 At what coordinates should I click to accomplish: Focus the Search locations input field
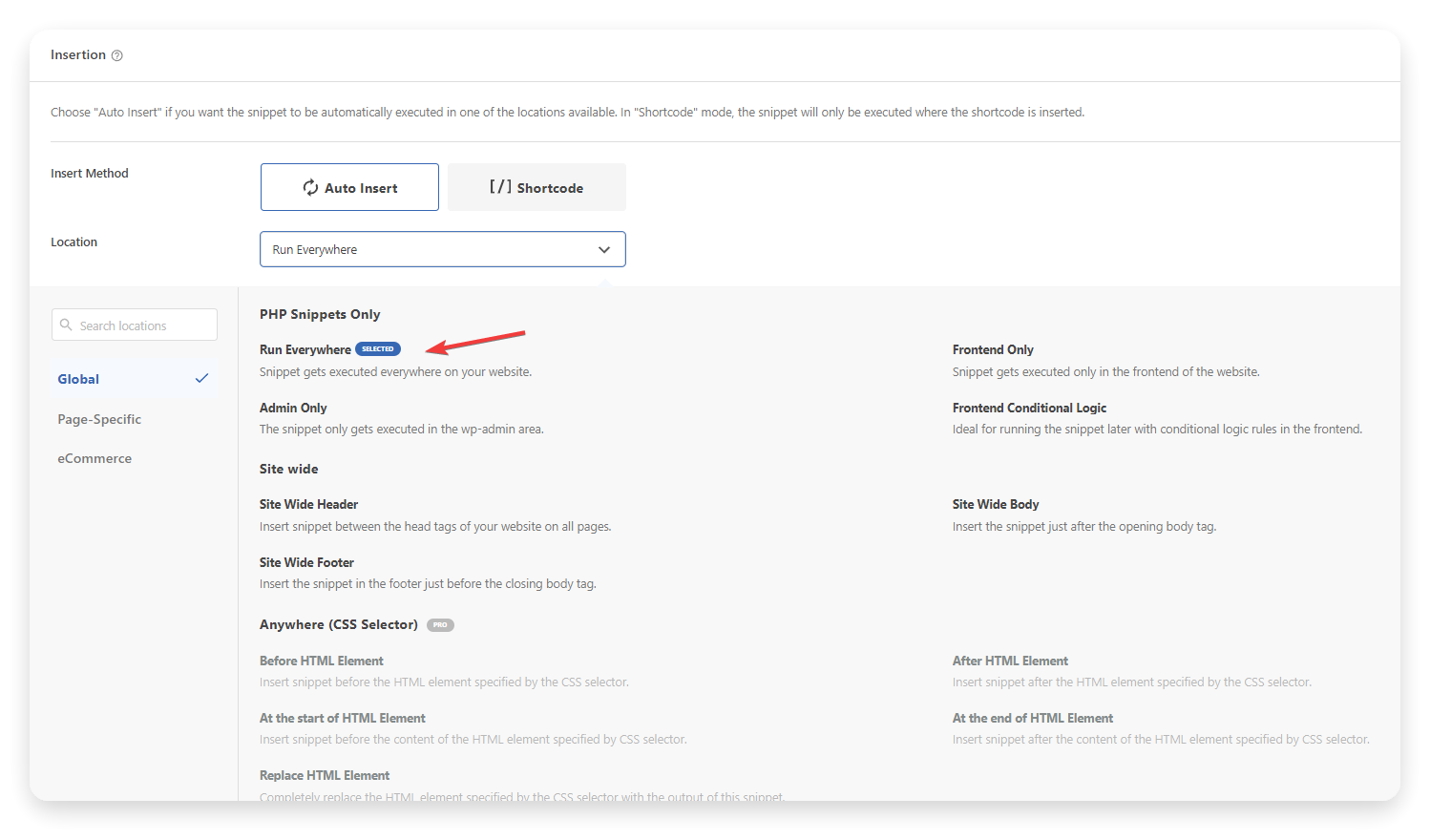click(135, 325)
